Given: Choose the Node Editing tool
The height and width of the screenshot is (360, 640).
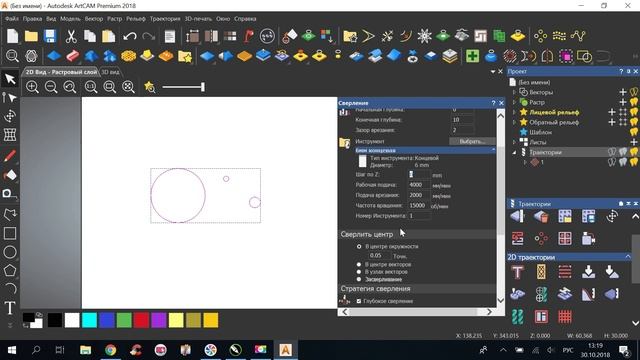Looking at the screenshot, I should [x=9, y=97].
